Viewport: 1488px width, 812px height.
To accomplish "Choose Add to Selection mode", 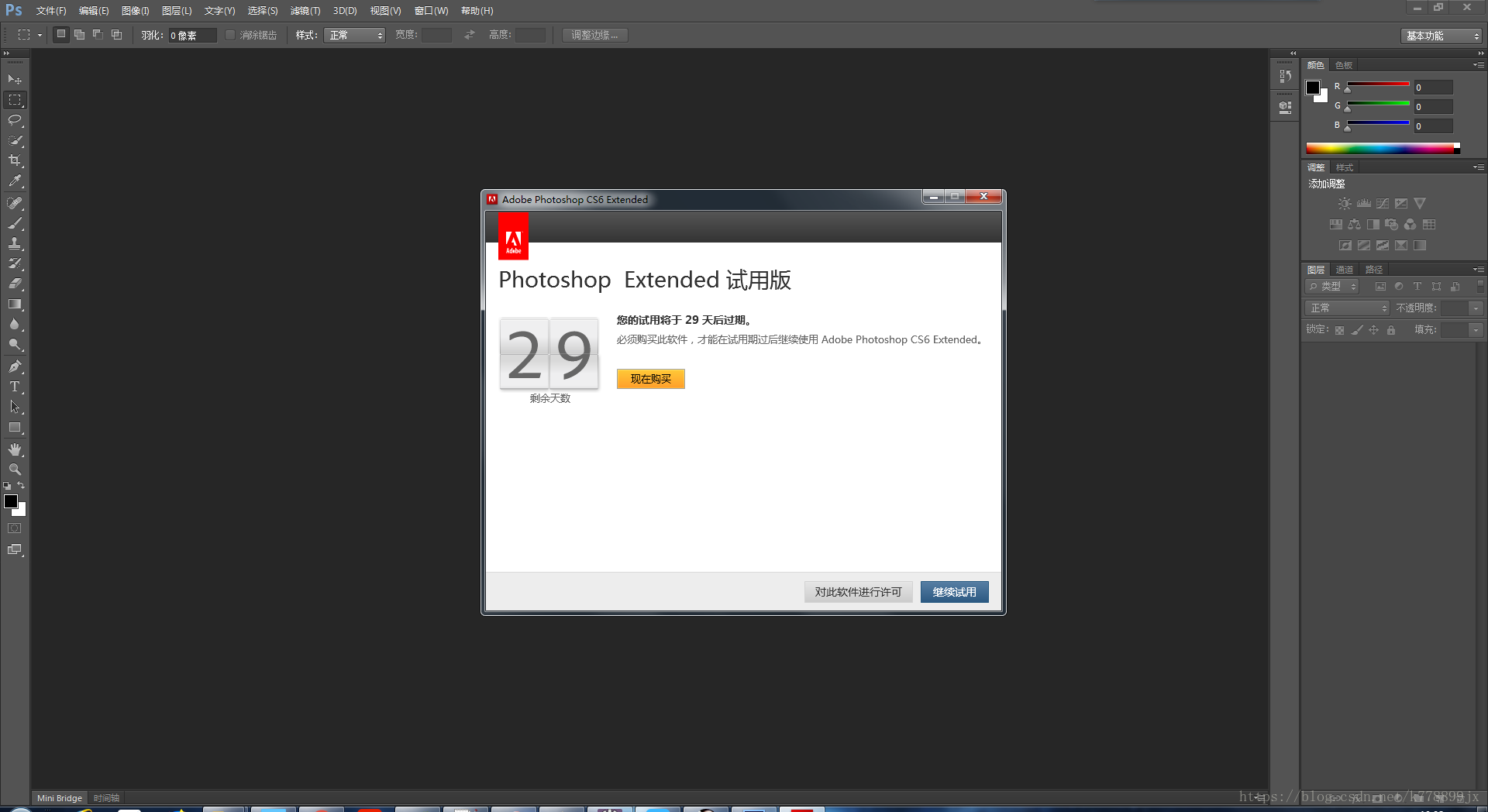I will (80, 35).
